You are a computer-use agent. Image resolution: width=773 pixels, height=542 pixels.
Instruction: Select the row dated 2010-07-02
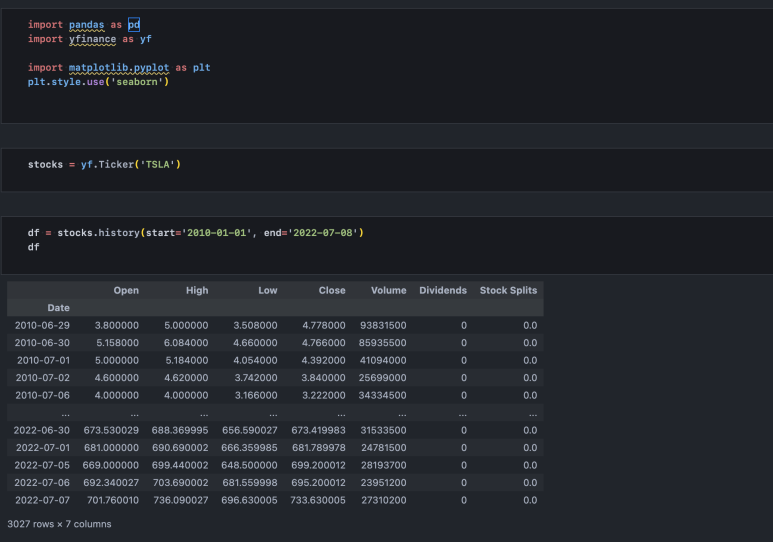click(x=275, y=378)
